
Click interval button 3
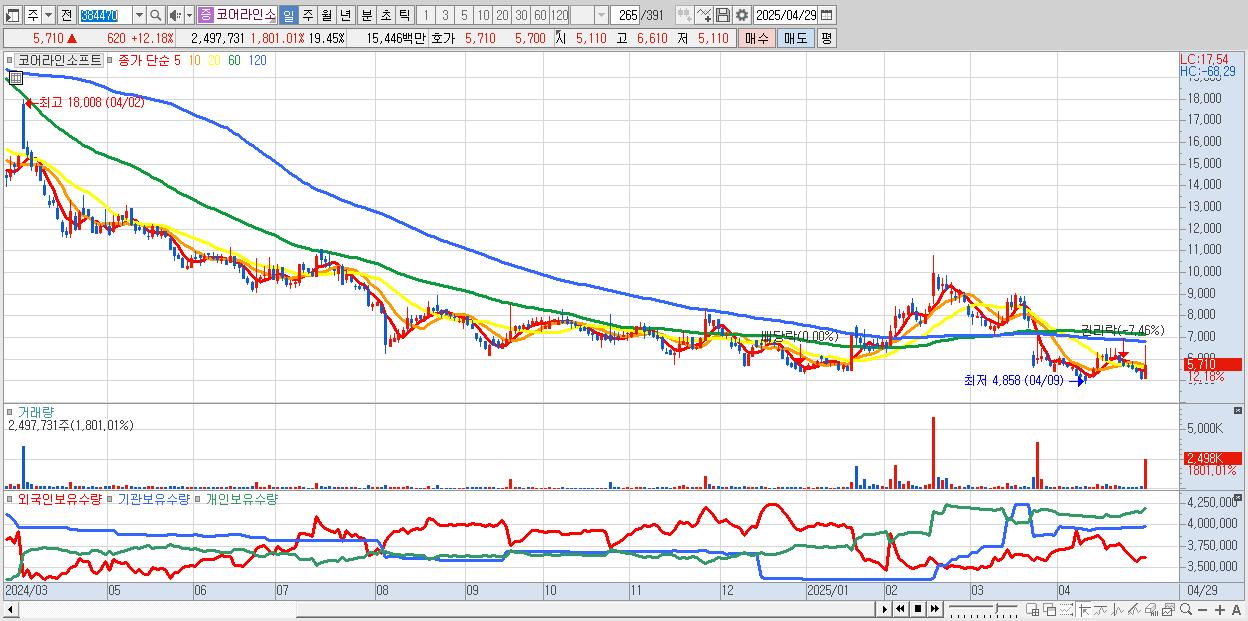pyautogui.click(x=444, y=16)
